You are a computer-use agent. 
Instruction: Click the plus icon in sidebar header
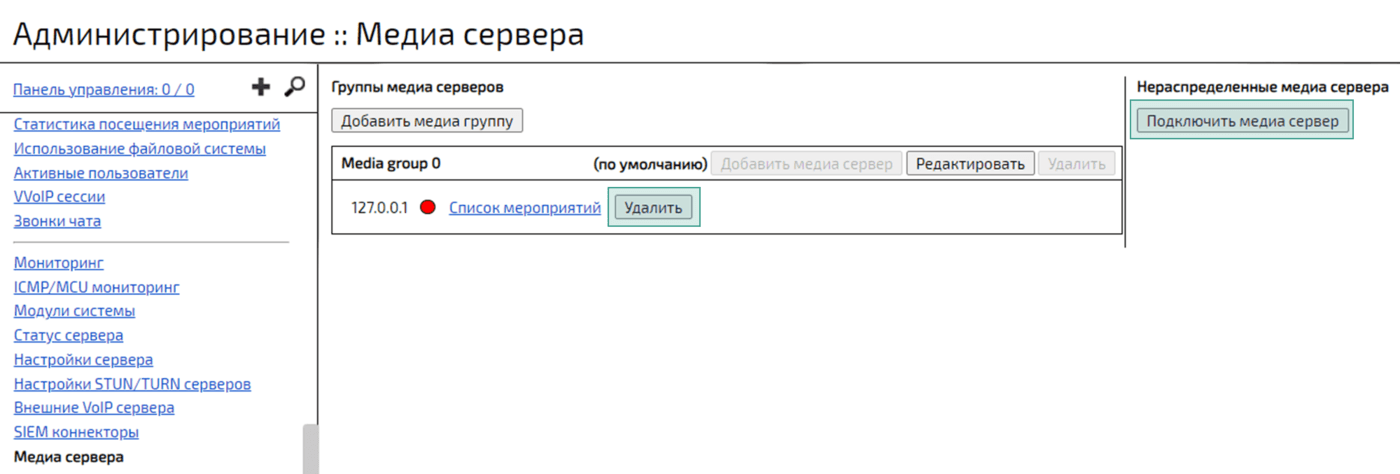[260, 88]
